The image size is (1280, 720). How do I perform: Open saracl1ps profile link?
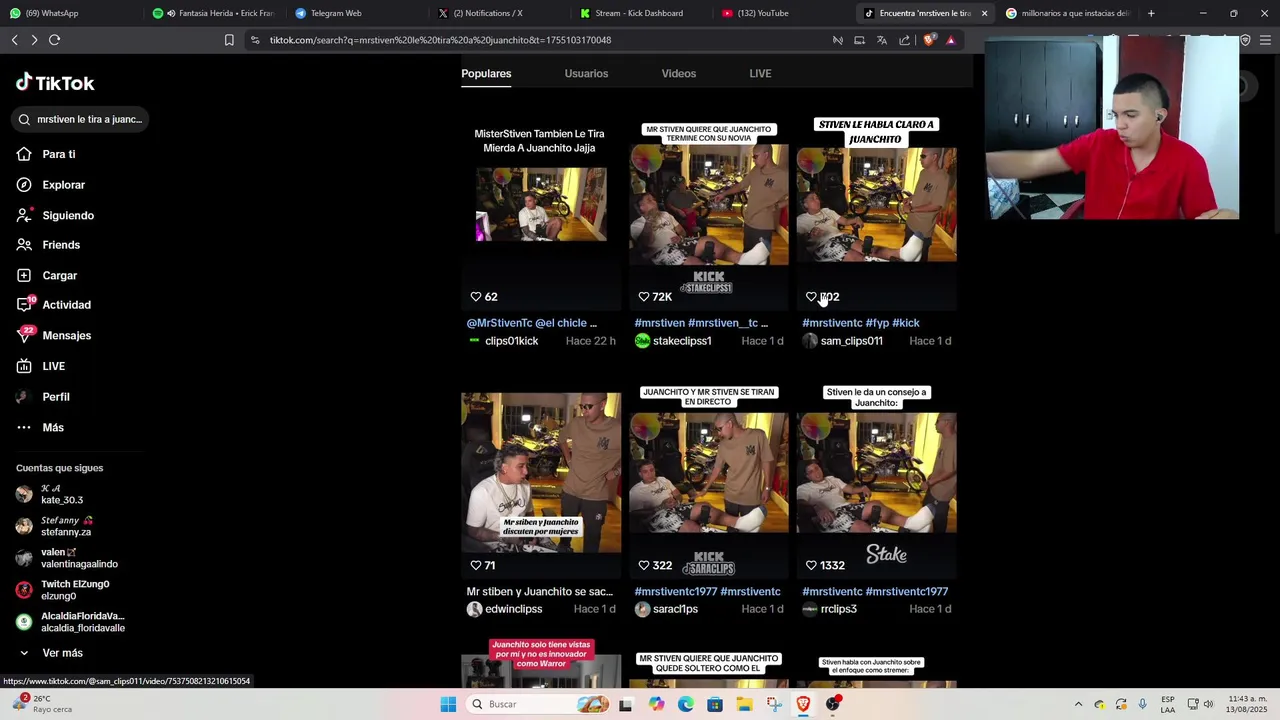click(675, 609)
